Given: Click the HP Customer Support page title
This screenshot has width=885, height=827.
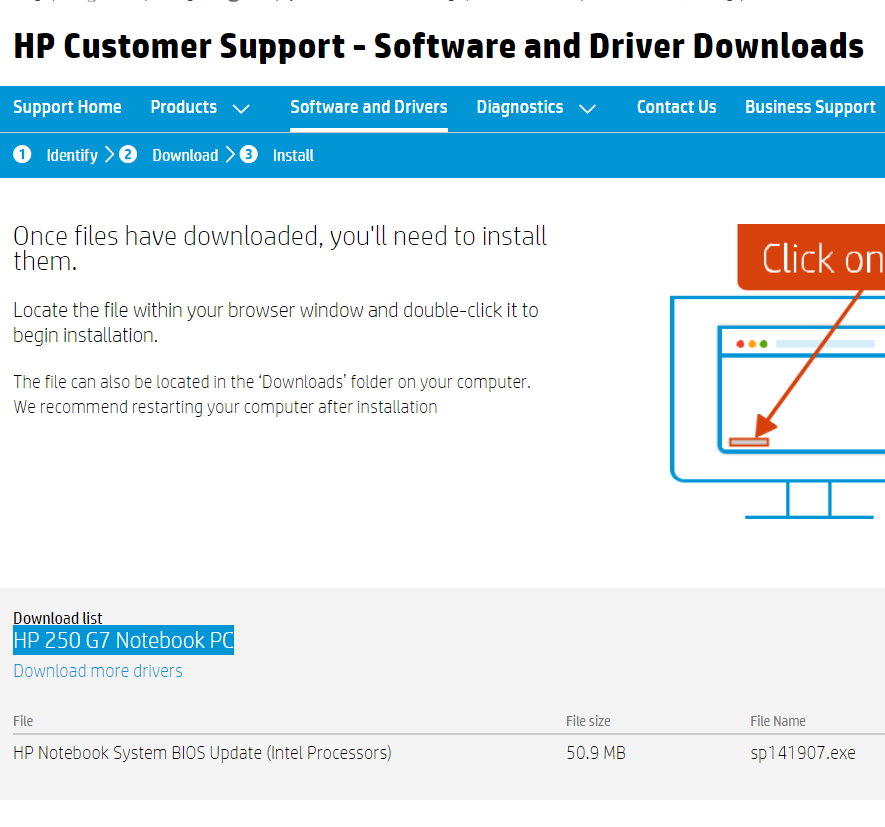Looking at the screenshot, I should click(x=439, y=46).
